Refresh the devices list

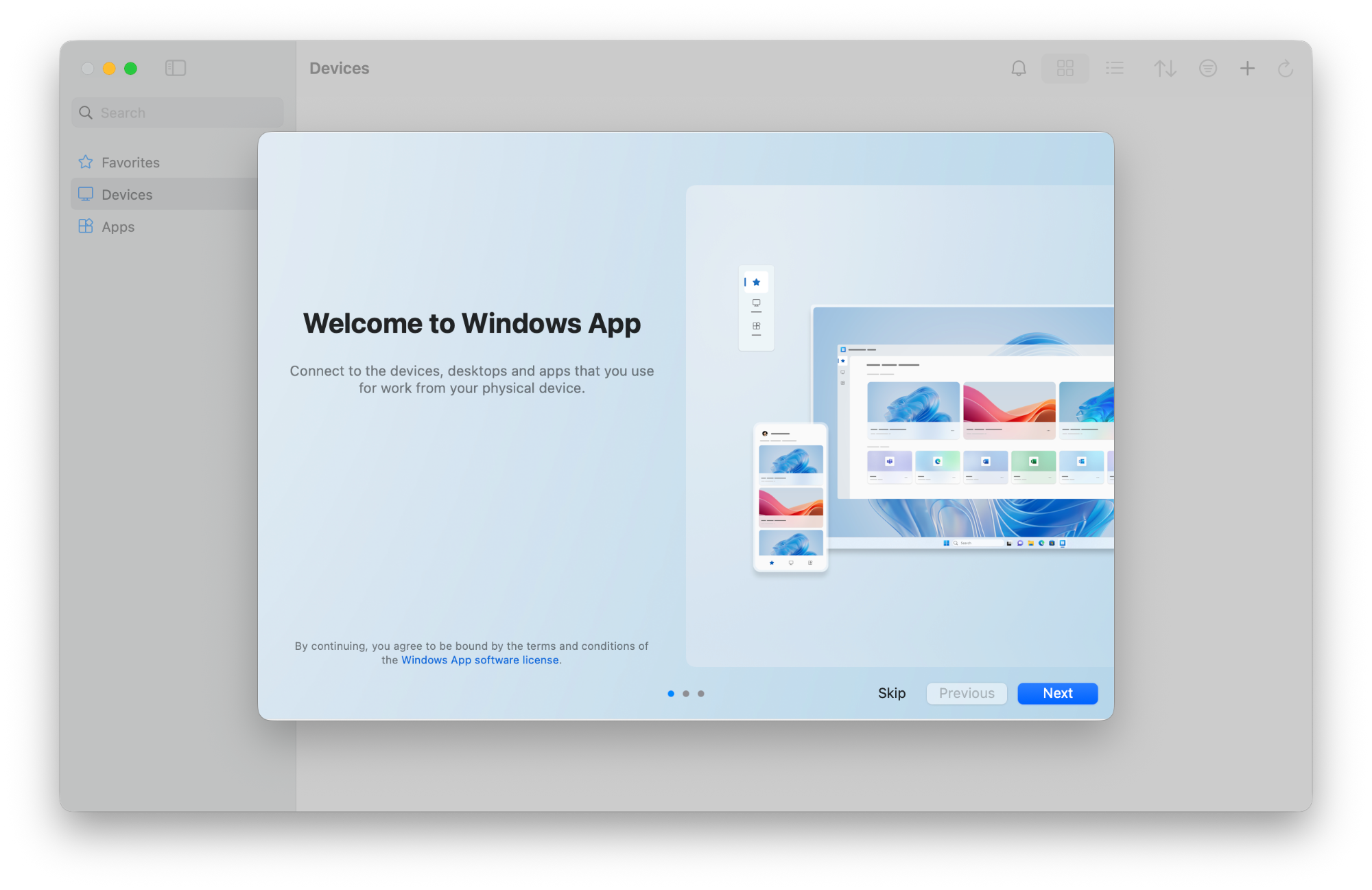[1285, 69]
